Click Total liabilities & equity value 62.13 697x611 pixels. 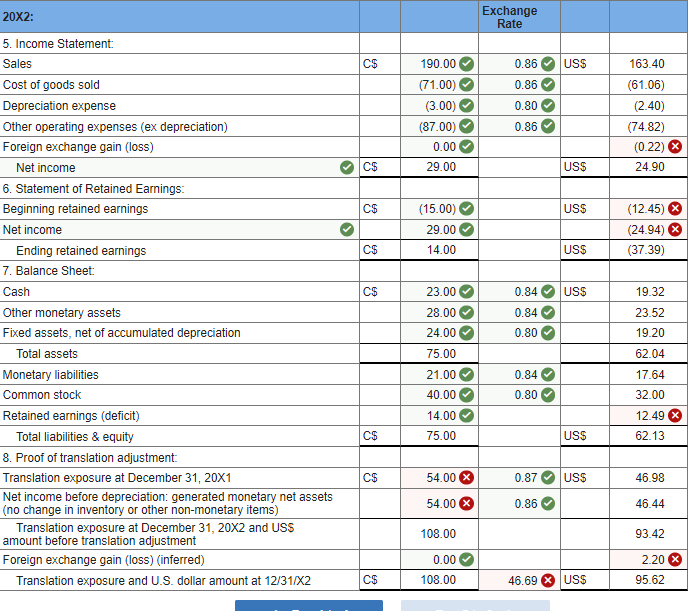[x=649, y=436]
